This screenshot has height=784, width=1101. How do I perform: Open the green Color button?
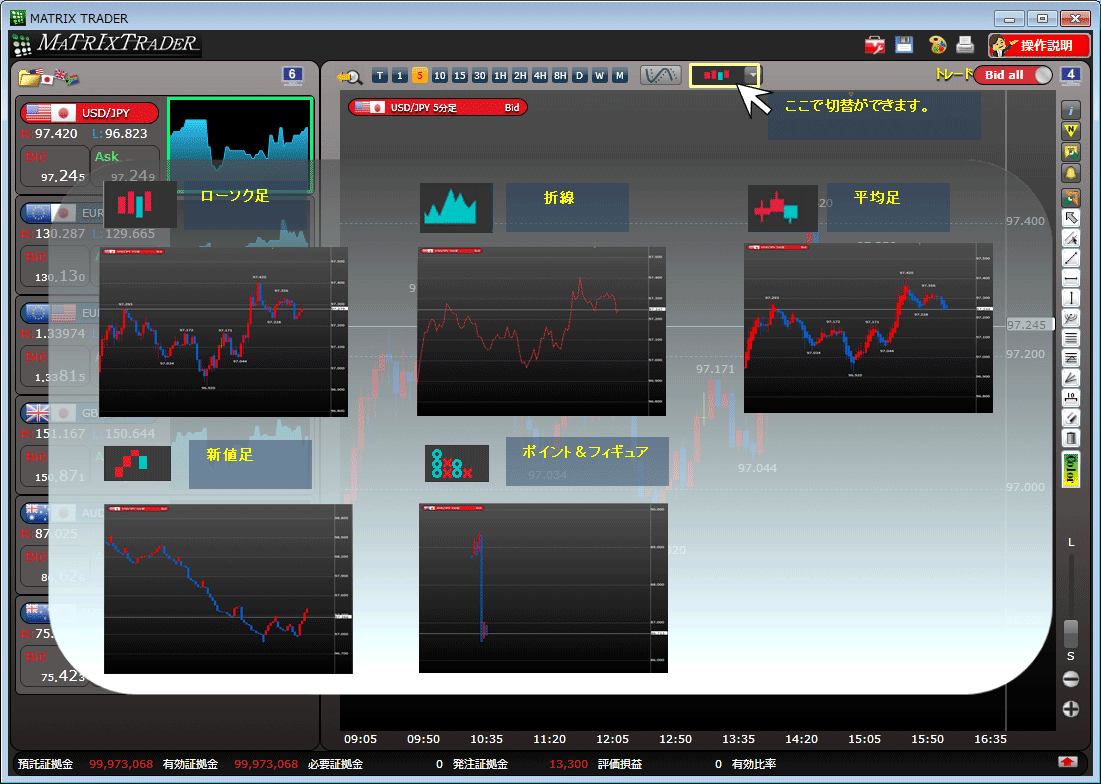click(x=1071, y=470)
